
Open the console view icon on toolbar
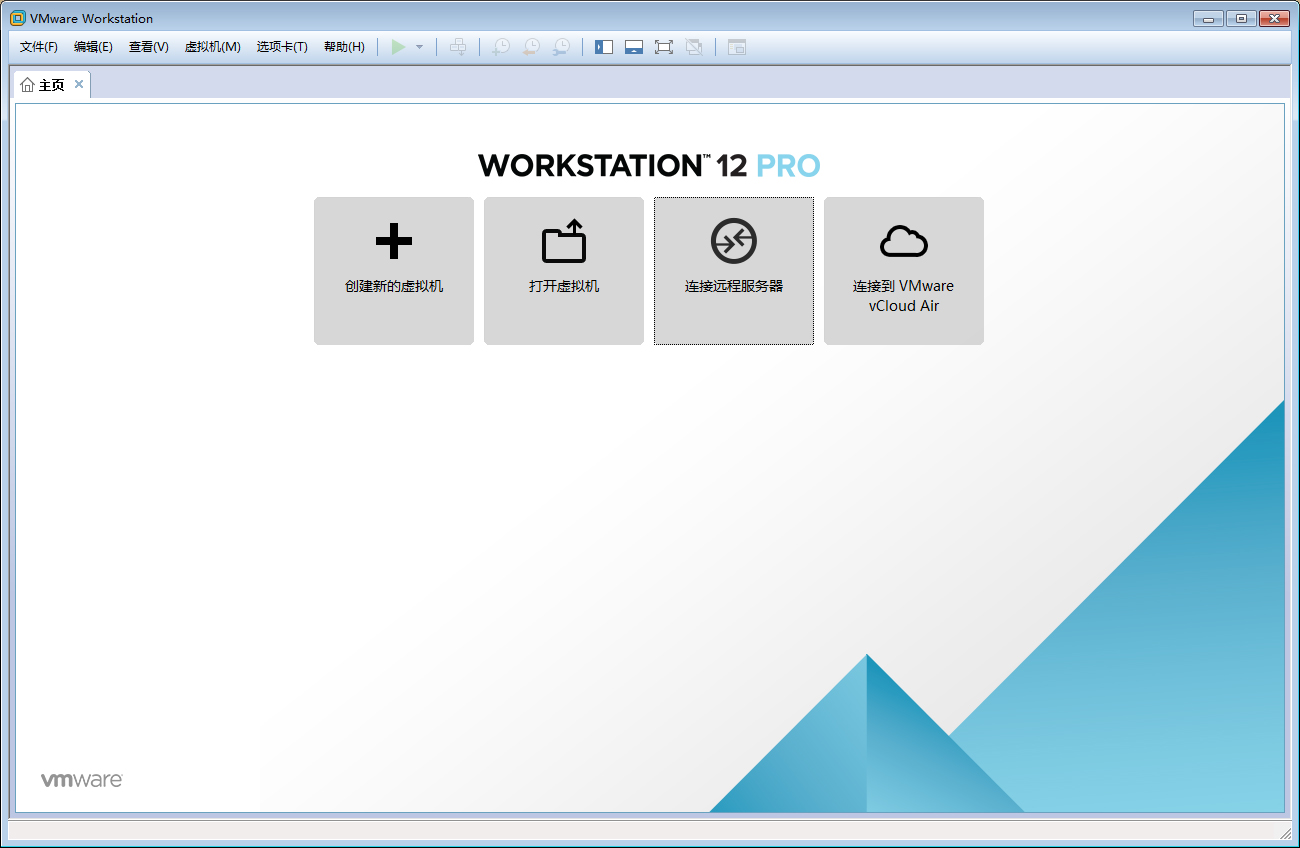pos(737,46)
